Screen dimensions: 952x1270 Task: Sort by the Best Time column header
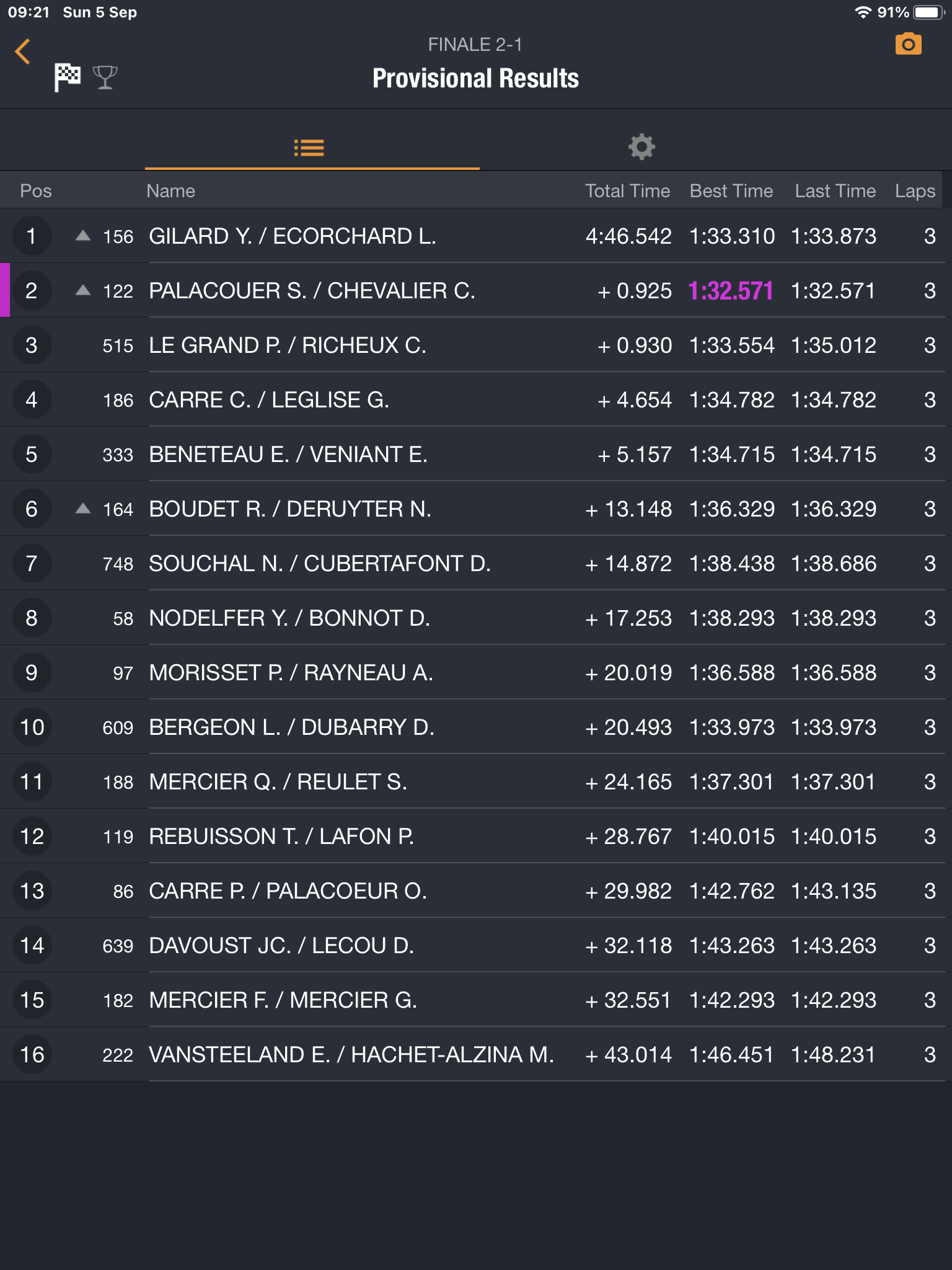731,191
